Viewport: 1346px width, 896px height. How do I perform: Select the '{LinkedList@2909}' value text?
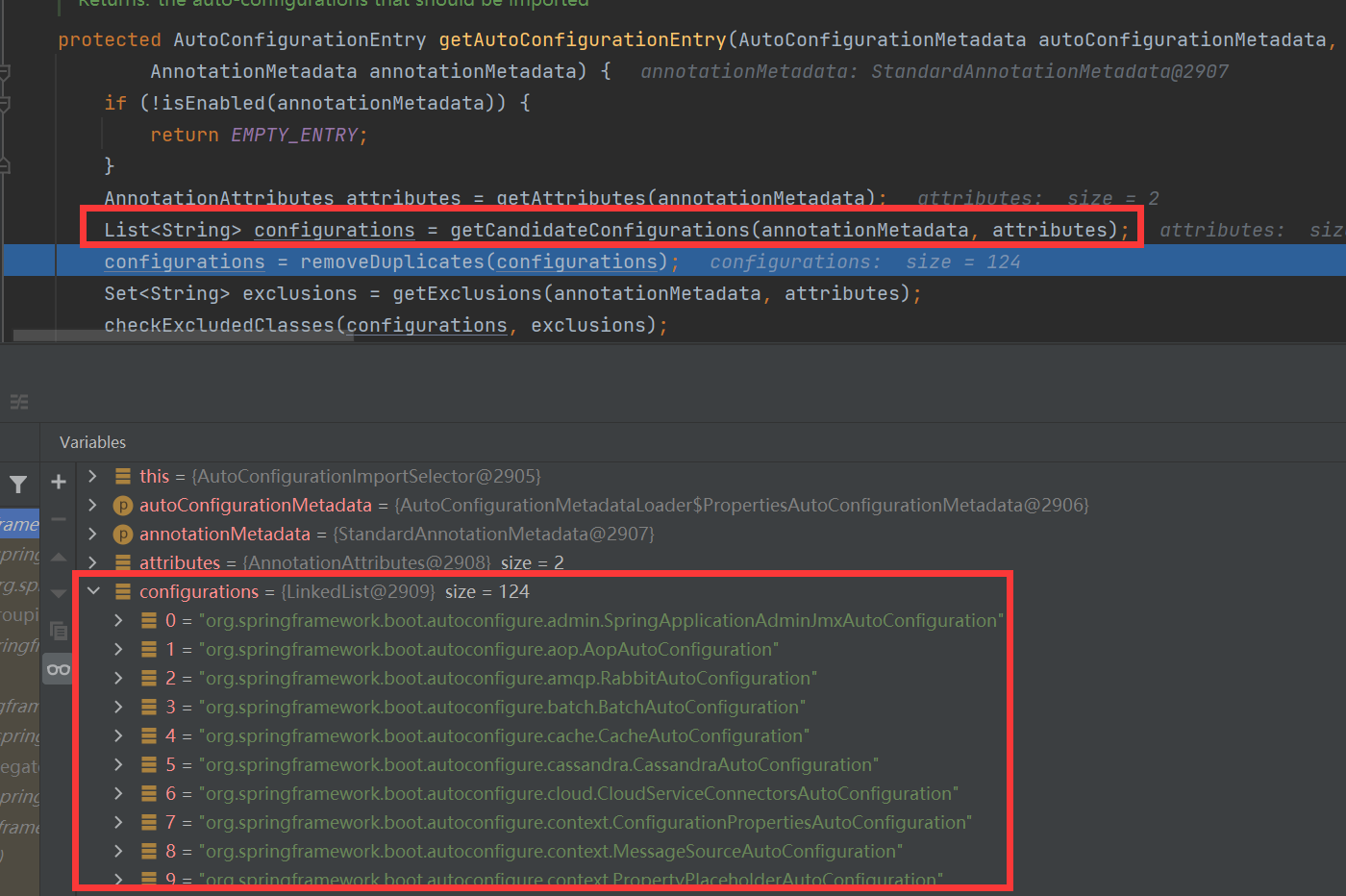(358, 591)
